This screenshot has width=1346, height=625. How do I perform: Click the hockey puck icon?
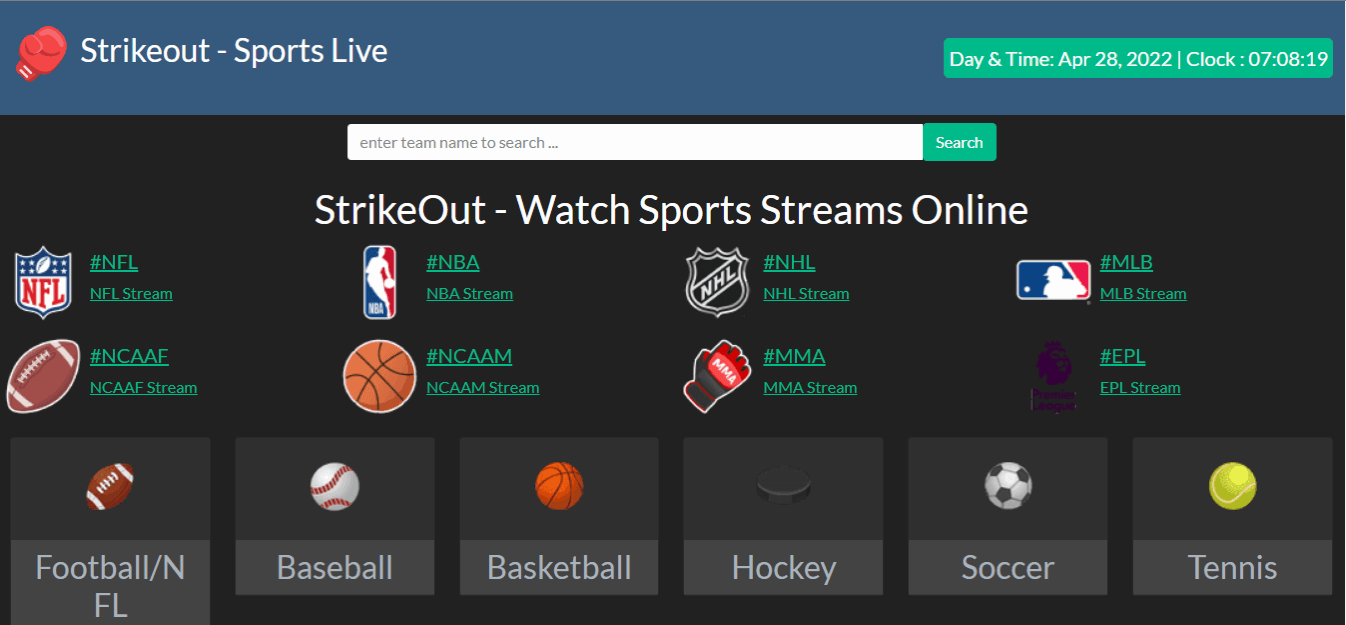click(x=783, y=486)
